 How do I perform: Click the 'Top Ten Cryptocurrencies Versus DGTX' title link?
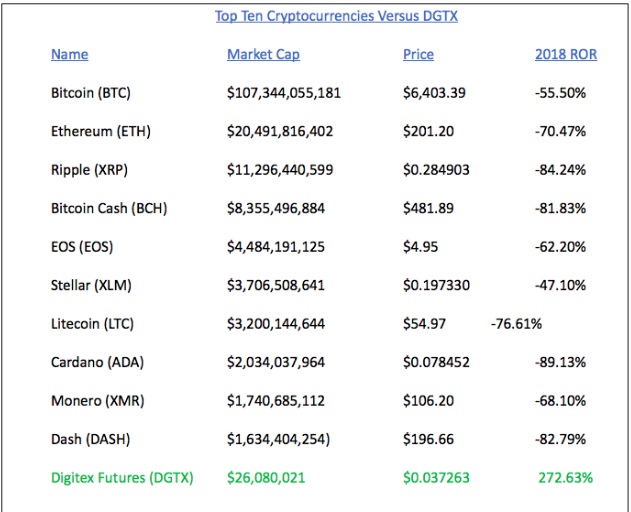[336, 17]
